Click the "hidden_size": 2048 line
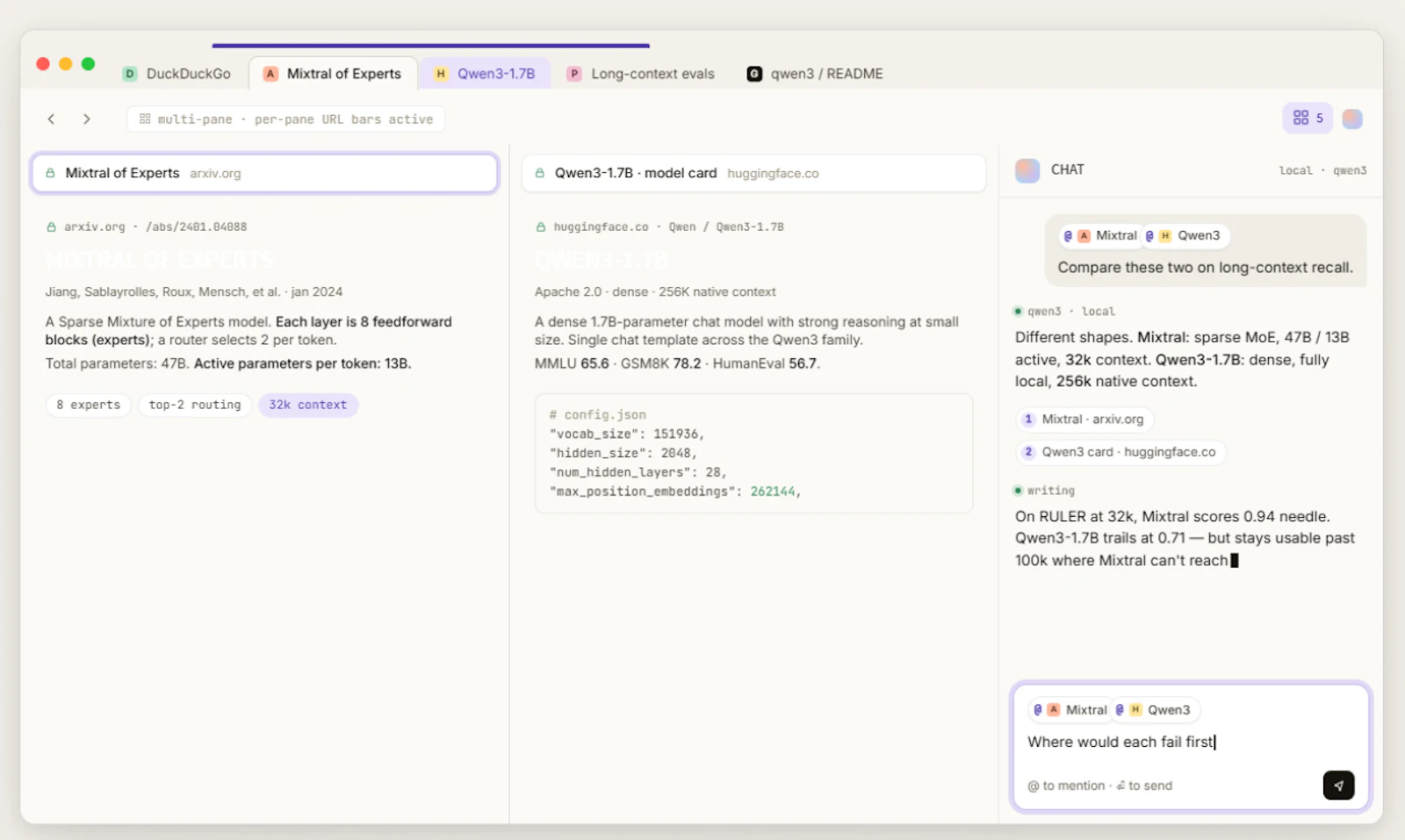The height and width of the screenshot is (840, 1405). 623,454
